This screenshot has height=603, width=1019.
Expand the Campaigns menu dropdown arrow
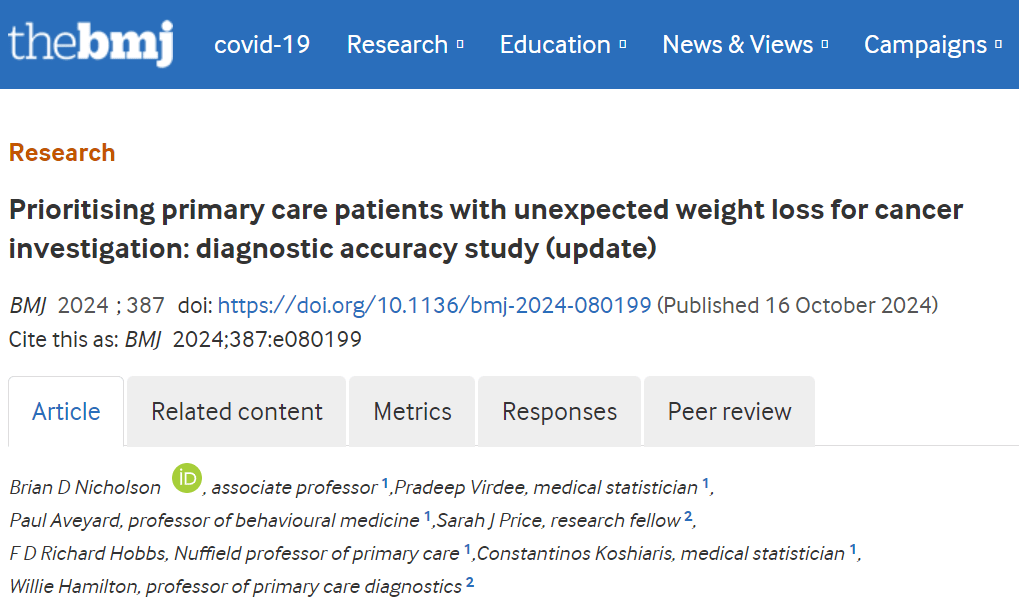coord(998,45)
